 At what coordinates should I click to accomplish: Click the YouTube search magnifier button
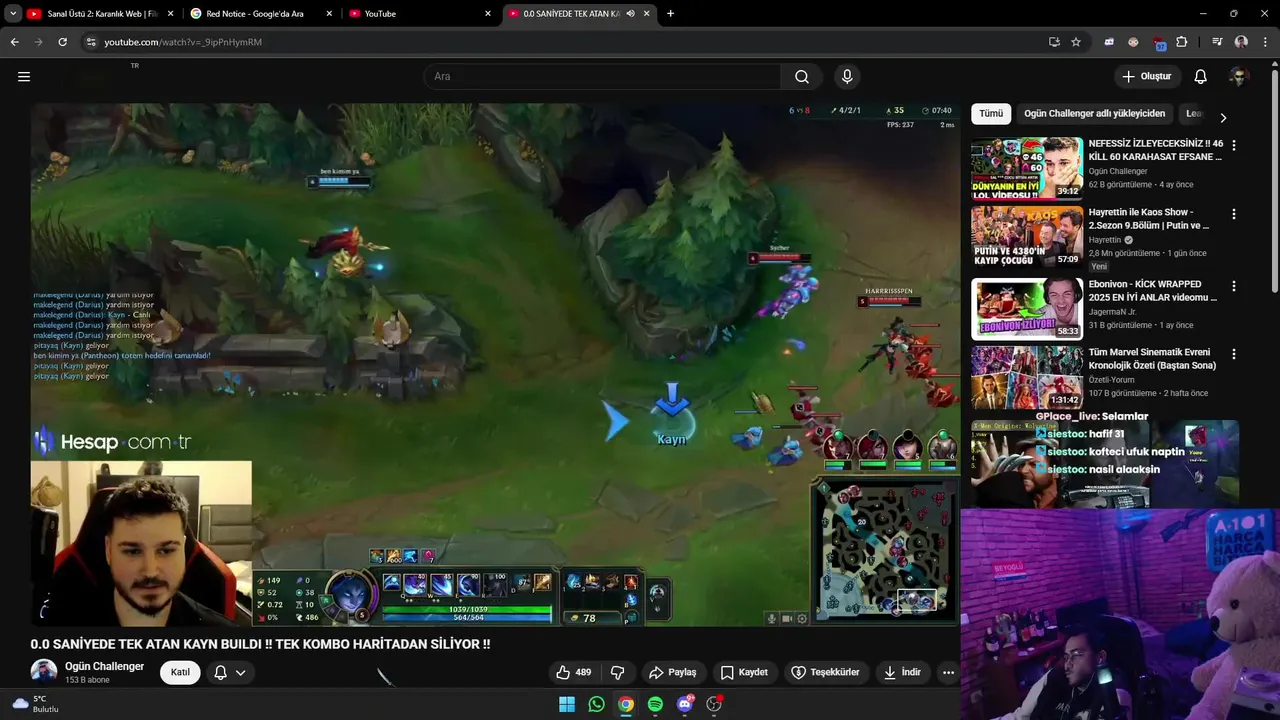click(802, 77)
